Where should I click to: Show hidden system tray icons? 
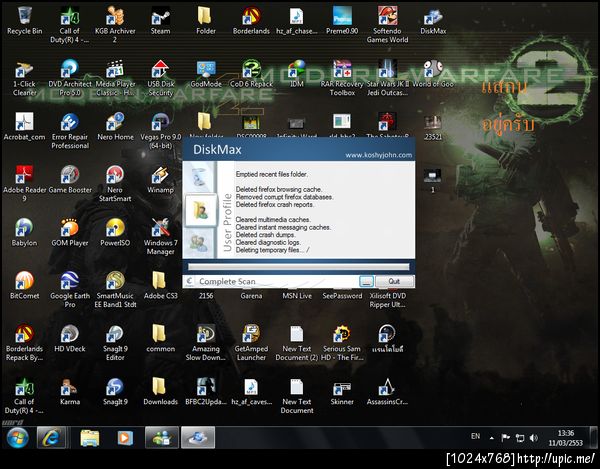click(x=491, y=438)
